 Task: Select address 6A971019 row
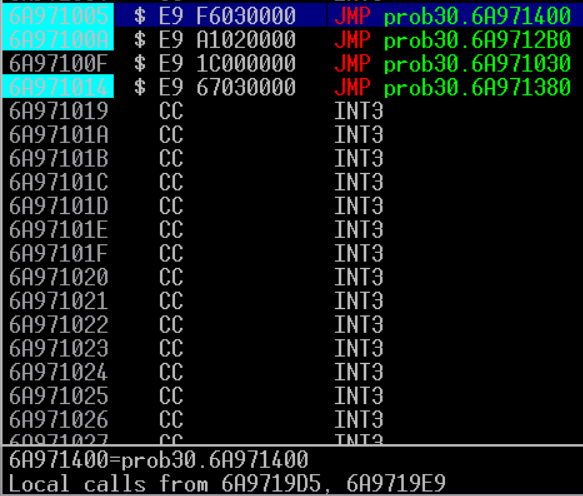58,111
